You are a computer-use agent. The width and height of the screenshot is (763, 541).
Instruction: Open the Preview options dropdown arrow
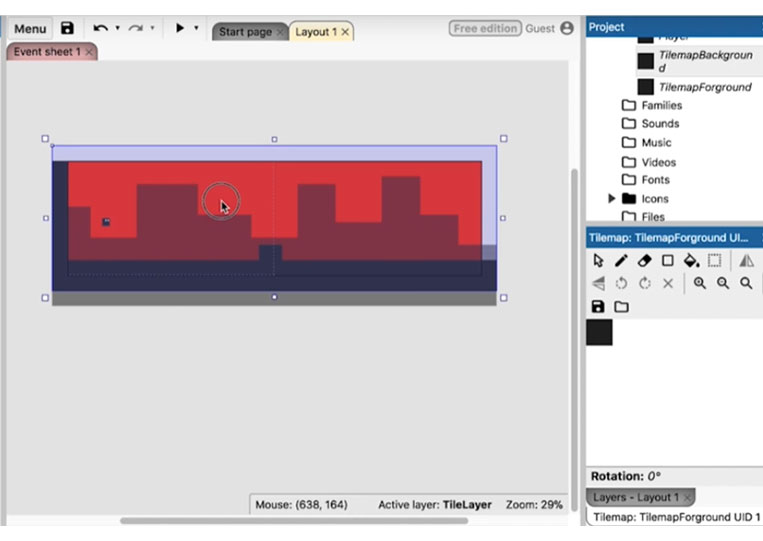(x=196, y=28)
